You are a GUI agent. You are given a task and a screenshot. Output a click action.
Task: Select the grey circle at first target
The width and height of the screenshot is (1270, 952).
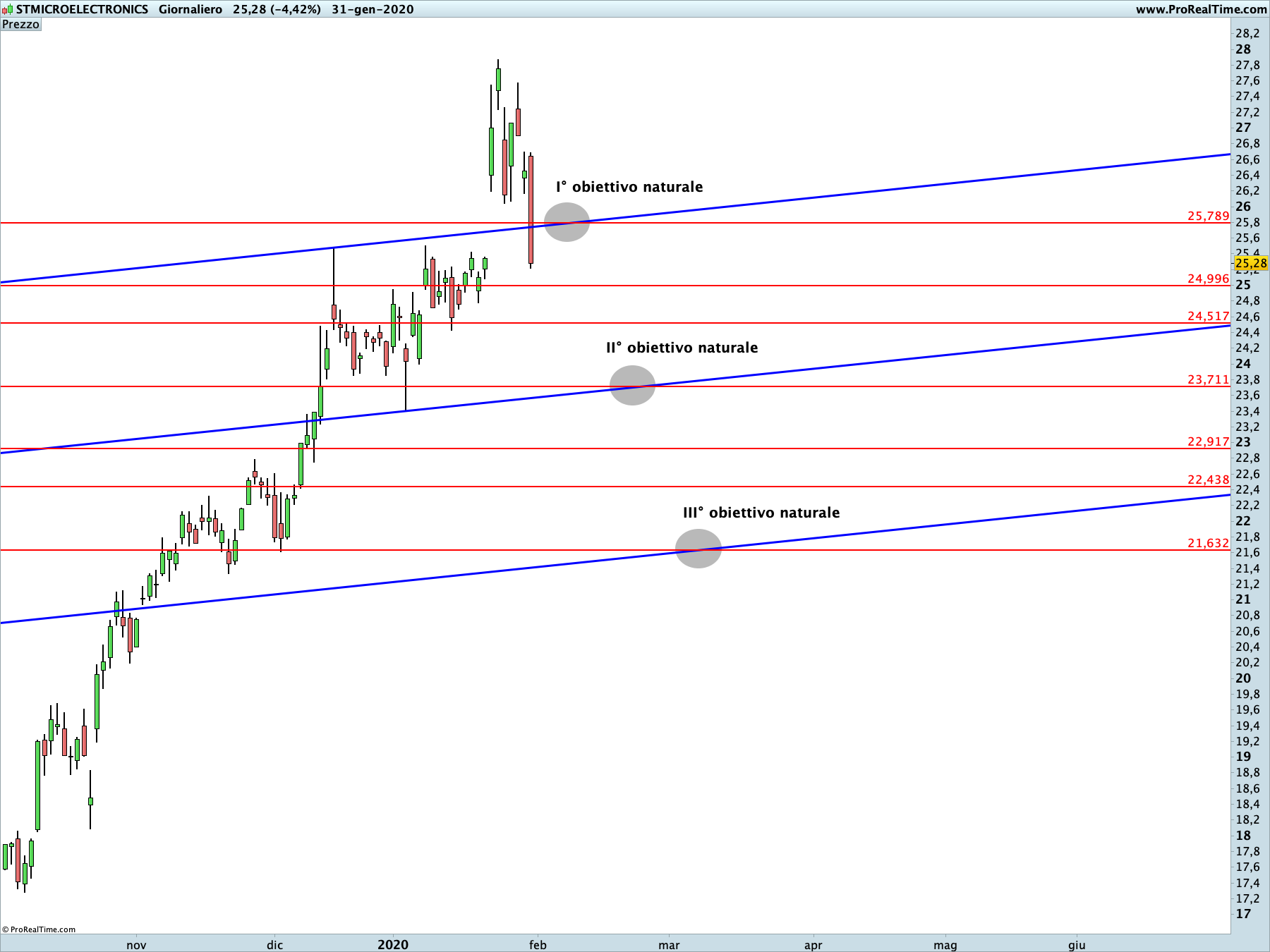tap(567, 222)
